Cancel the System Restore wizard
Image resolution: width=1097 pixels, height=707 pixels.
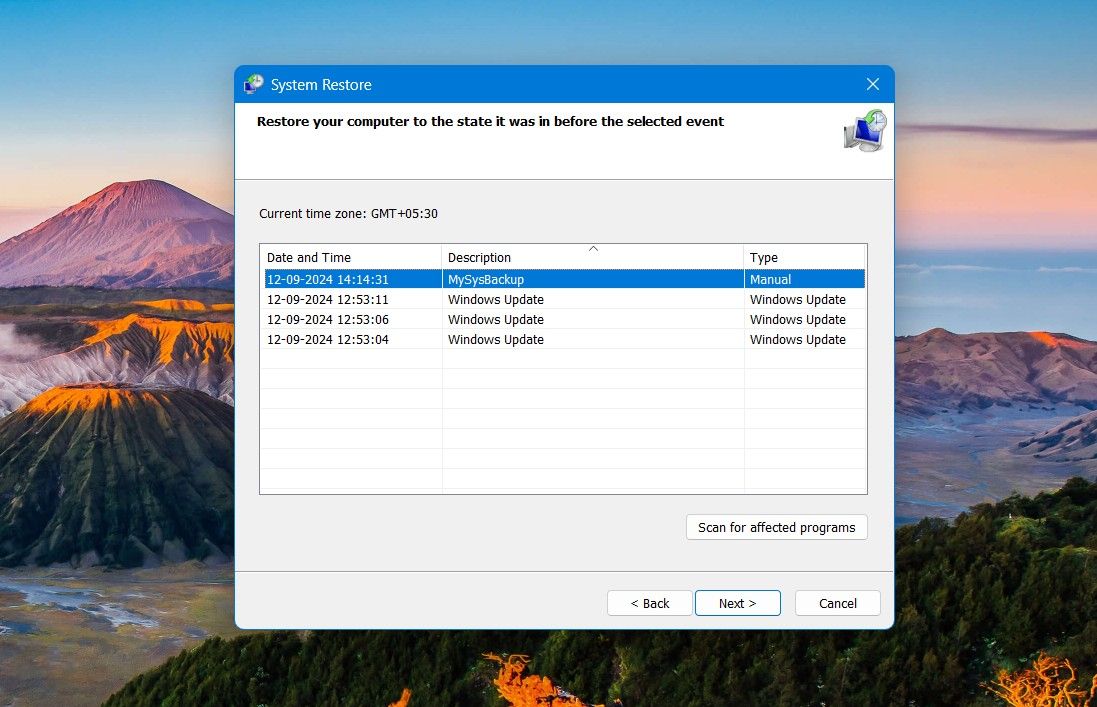[837, 603]
